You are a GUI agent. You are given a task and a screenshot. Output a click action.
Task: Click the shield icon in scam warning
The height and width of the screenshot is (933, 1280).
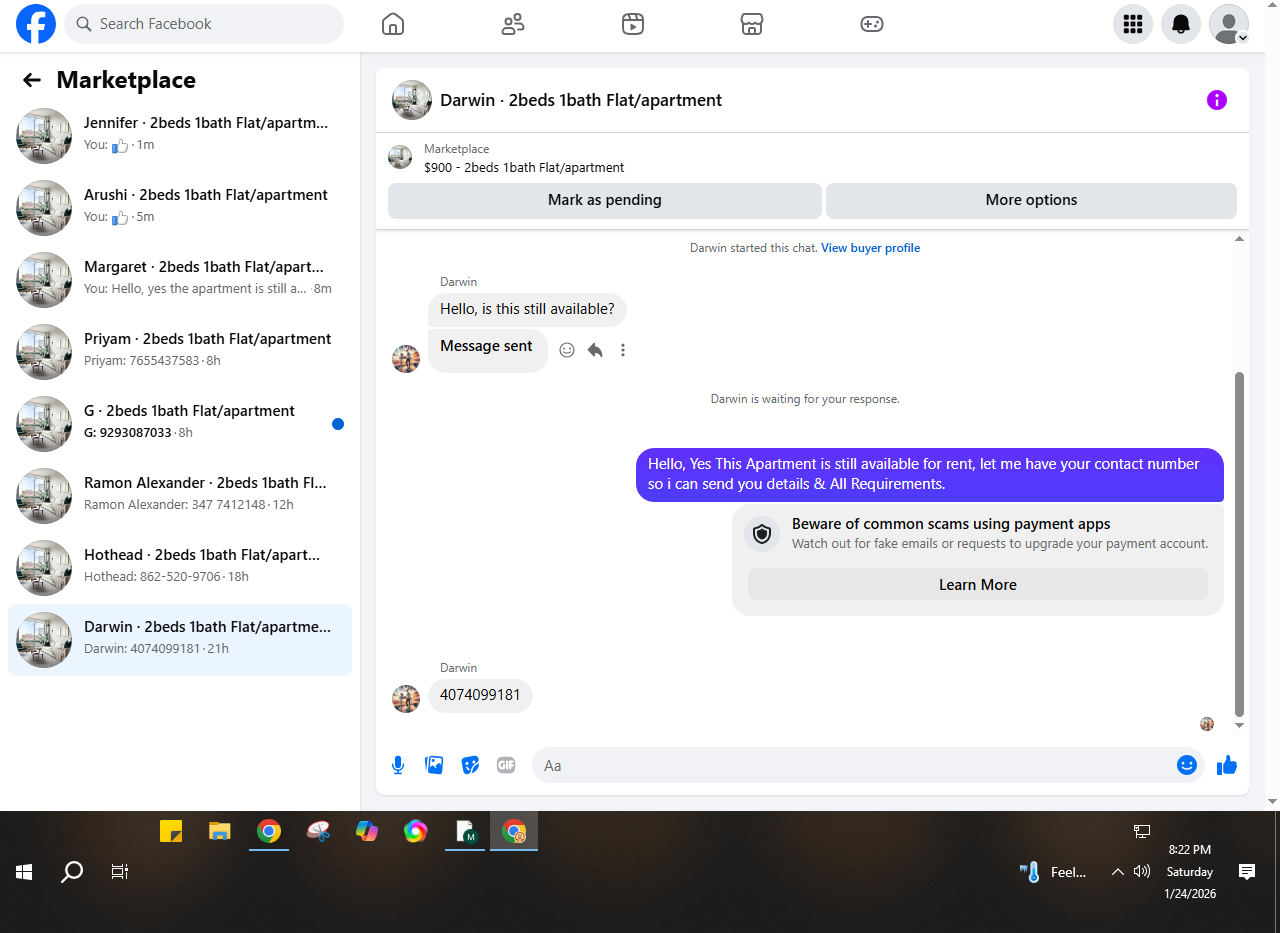point(762,534)
